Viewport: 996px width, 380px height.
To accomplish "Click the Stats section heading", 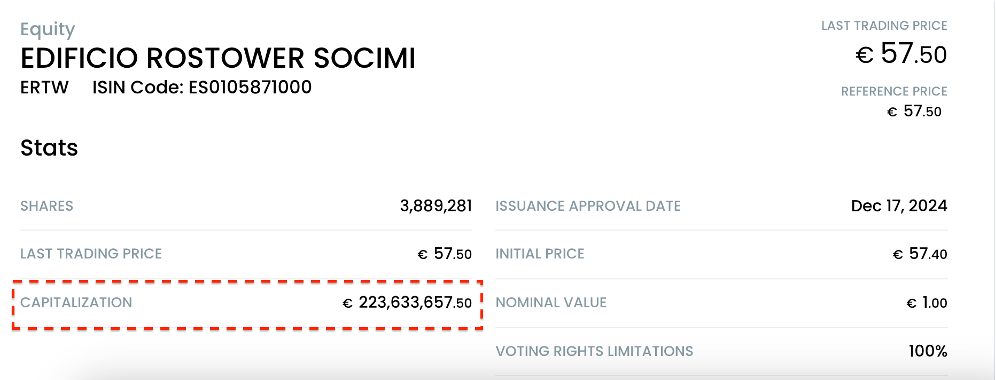I will [49, 148].
